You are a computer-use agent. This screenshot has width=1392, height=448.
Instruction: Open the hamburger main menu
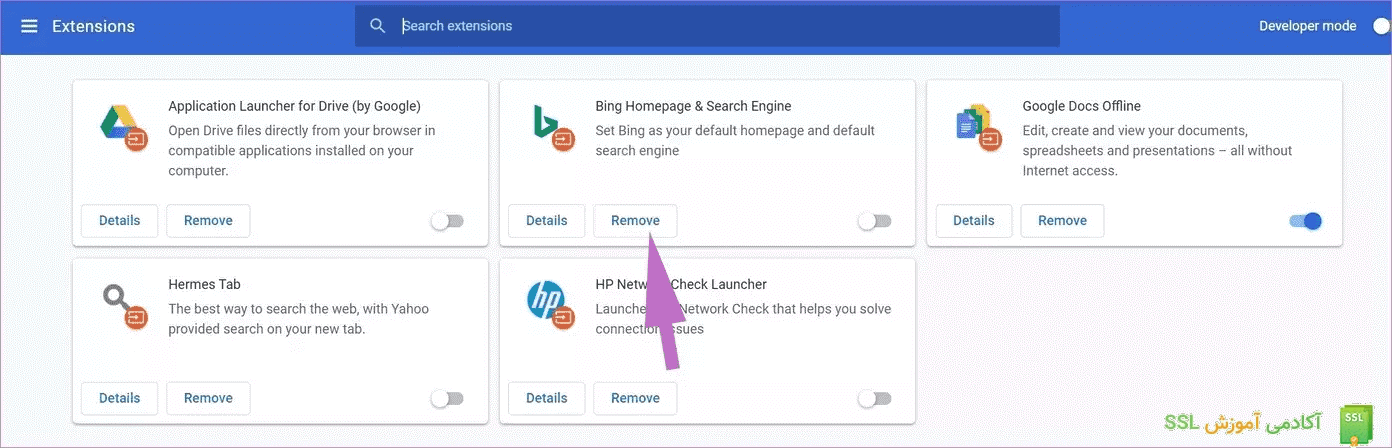pyautogui.click(x=29, y=26)
